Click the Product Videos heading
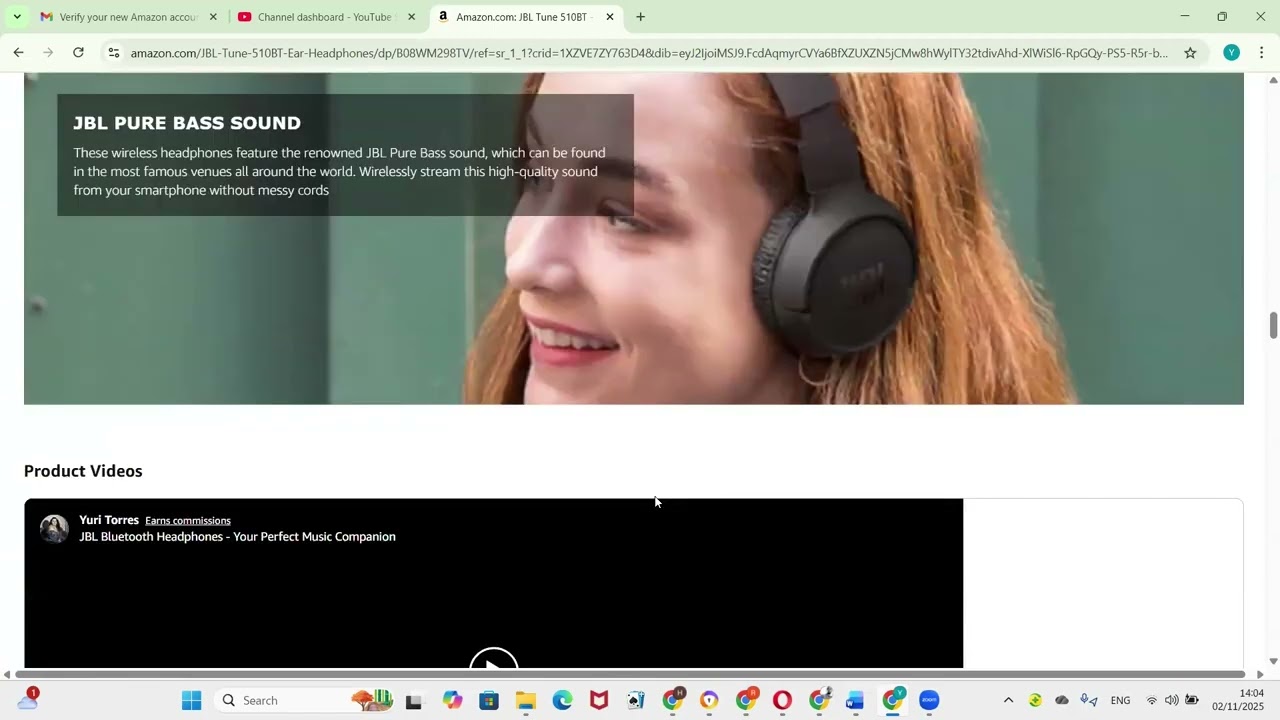The image size is (1280, 720). [83, 471]
